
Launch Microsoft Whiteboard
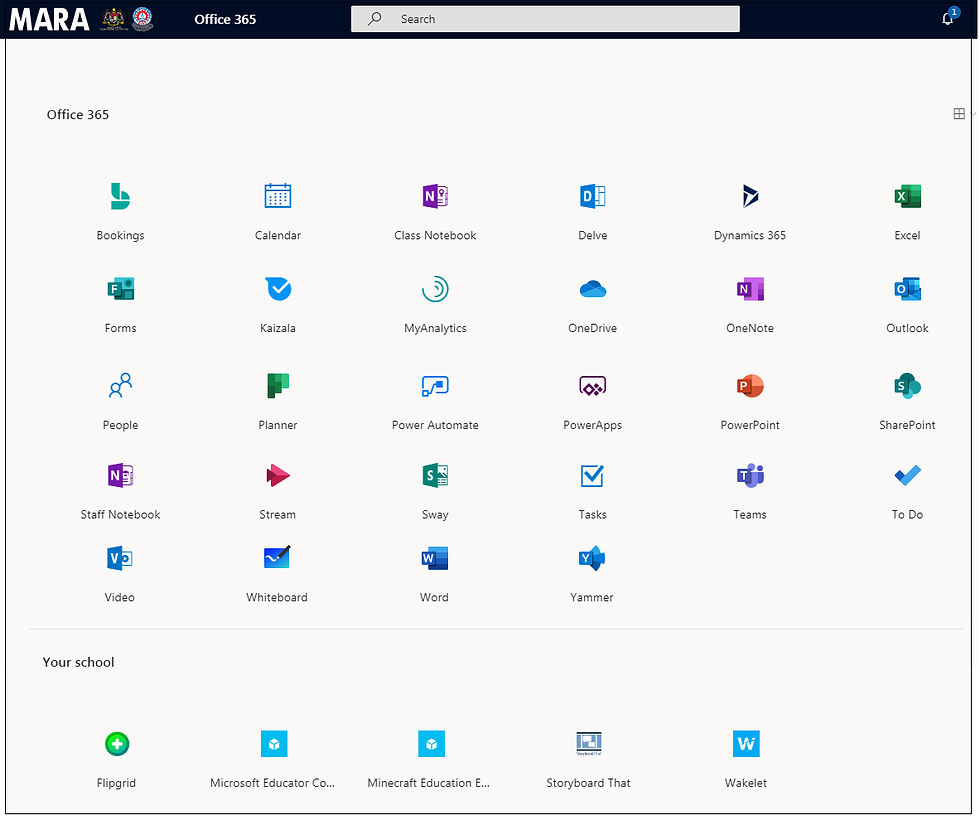point(277,573)
